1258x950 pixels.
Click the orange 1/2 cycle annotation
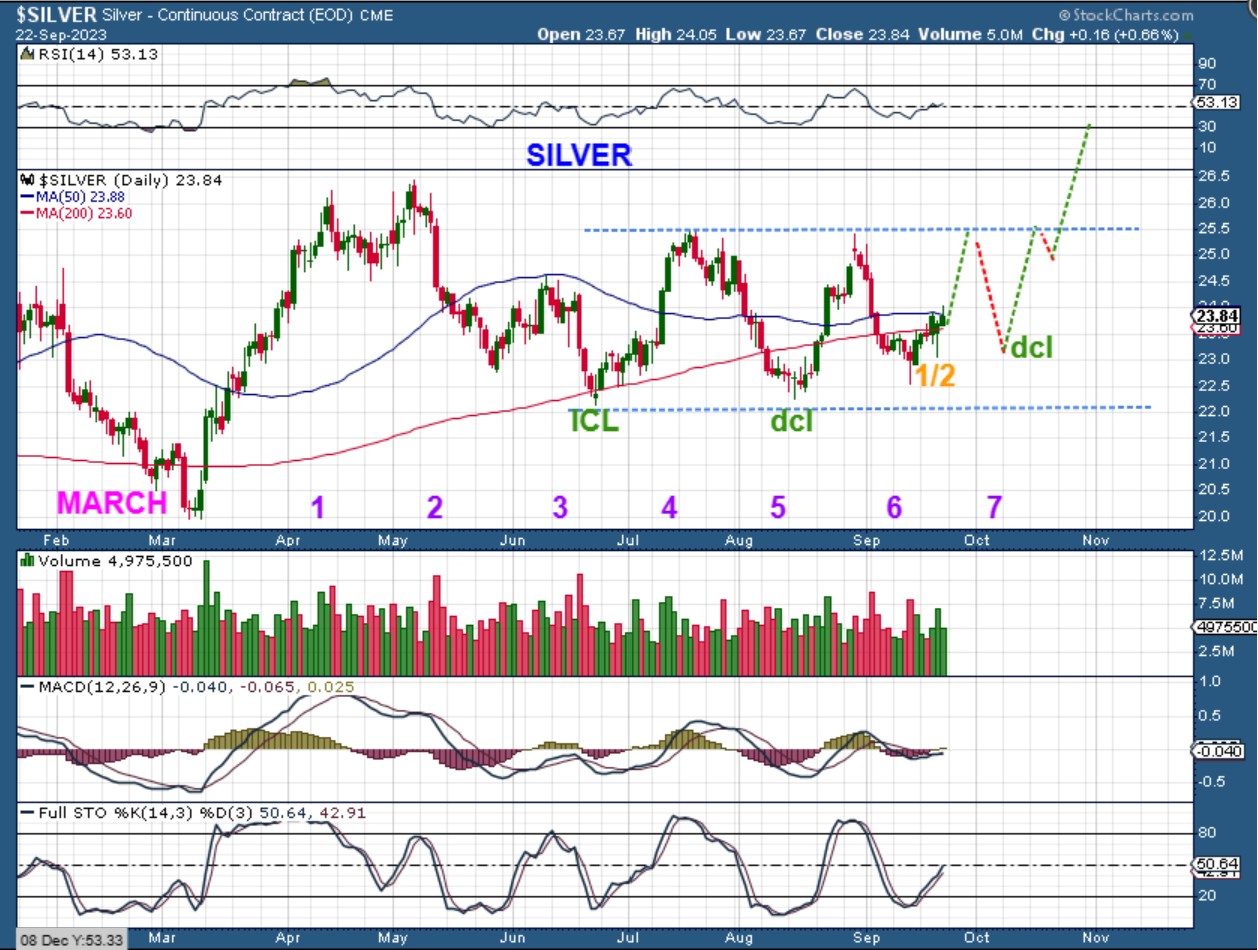[936, 375]
